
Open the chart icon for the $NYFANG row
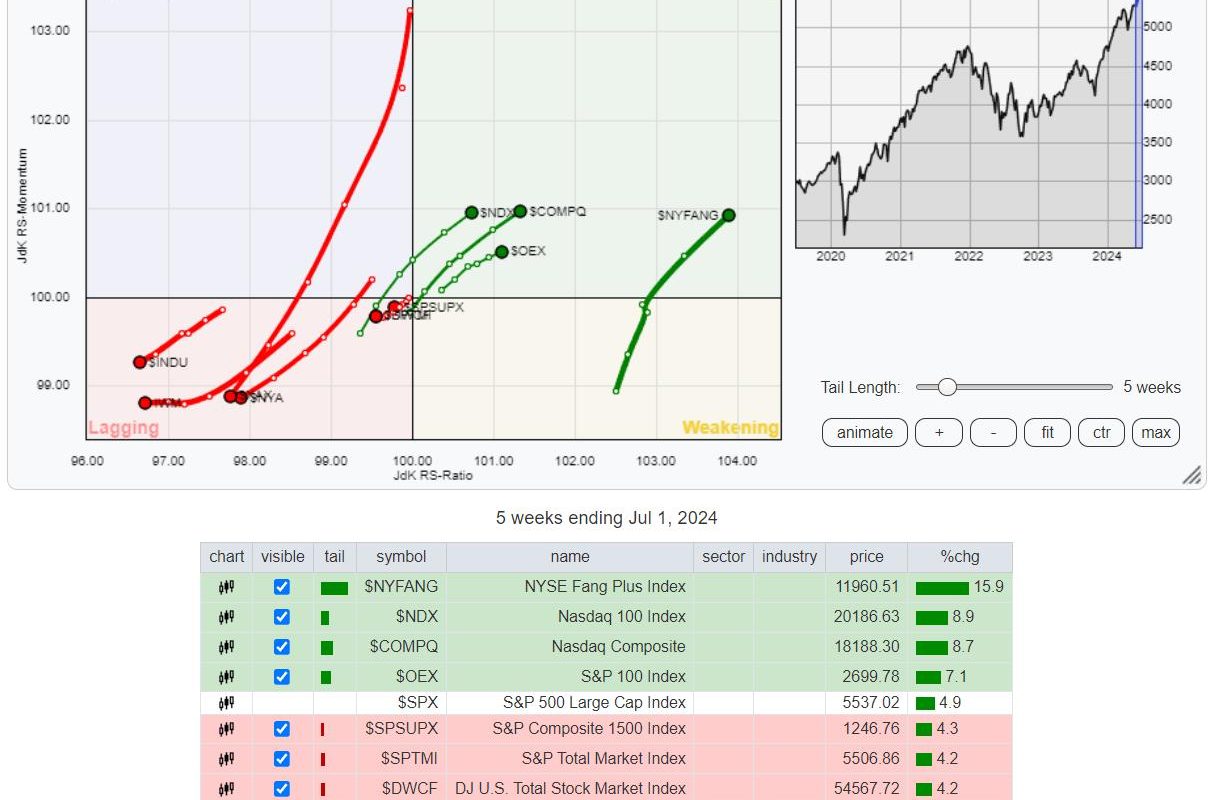tap(227, 587)
